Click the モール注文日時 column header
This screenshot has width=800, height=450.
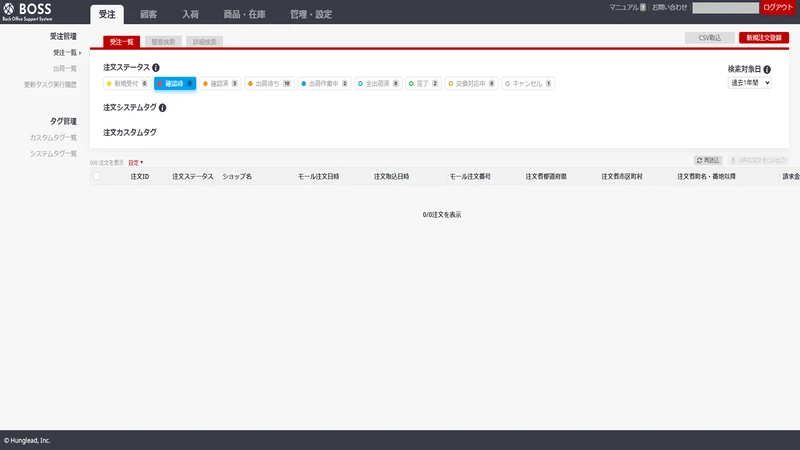pos(318,177)
